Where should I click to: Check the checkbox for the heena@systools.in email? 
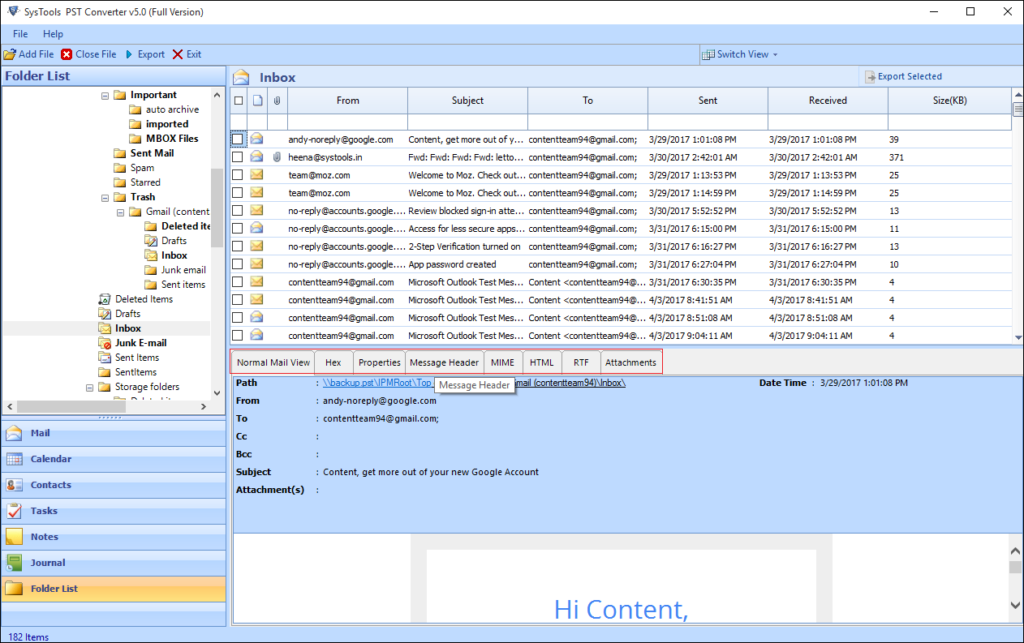[x=237, y=157]
